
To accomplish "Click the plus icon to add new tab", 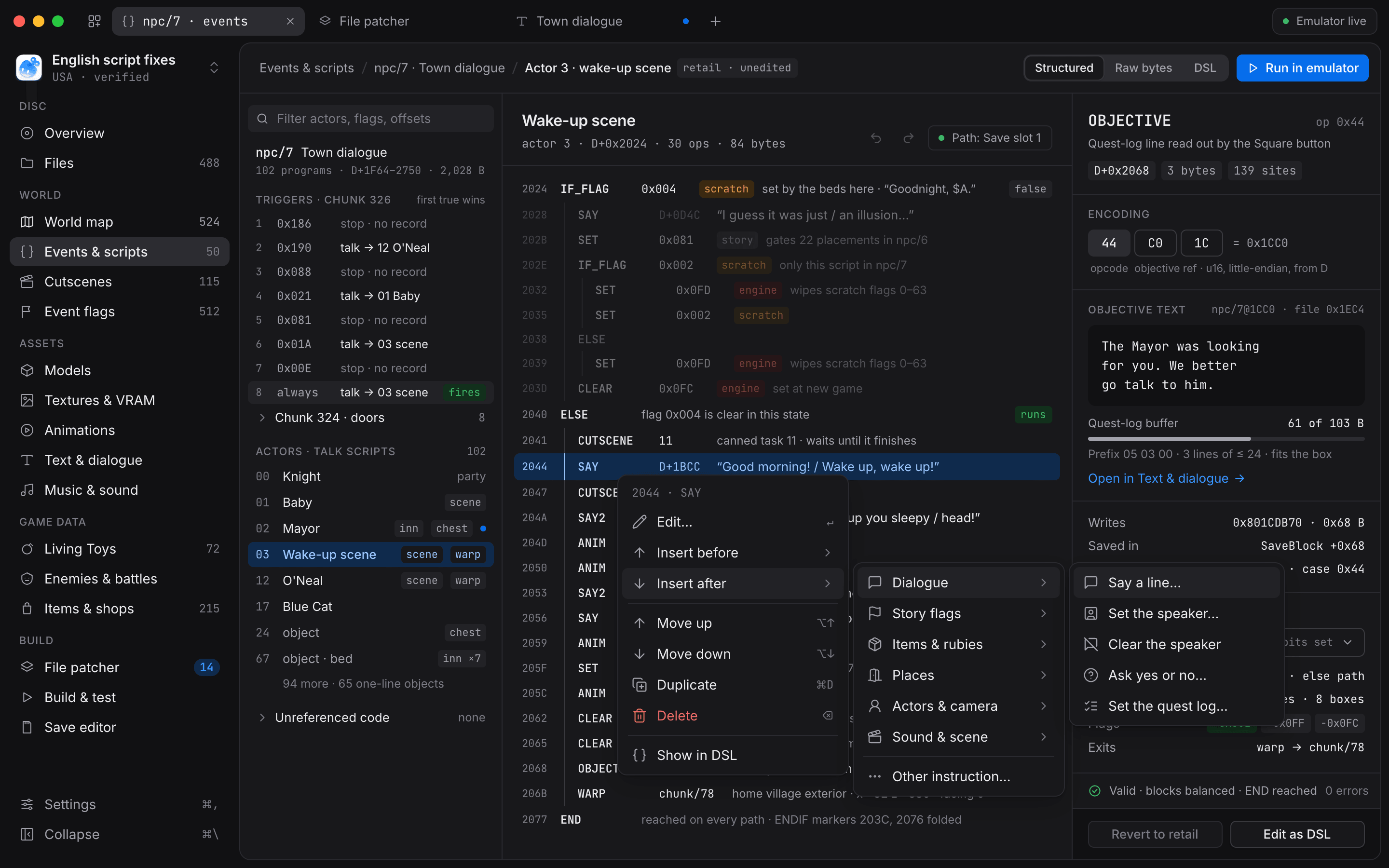I will (x=715, y=21).
